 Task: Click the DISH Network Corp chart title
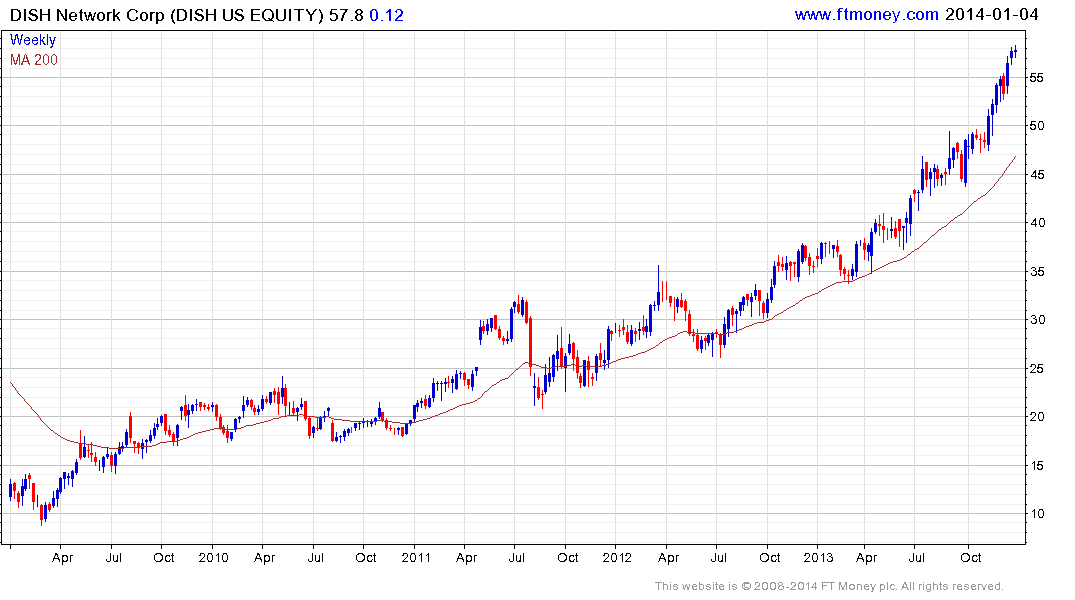166,15
